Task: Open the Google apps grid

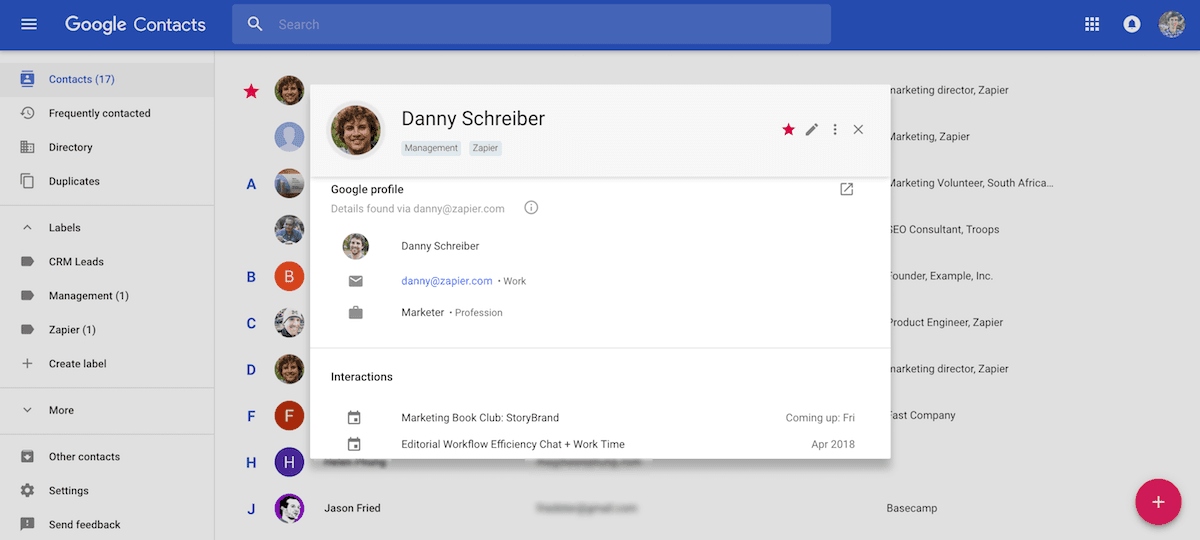Action: tap(1092, 24)
